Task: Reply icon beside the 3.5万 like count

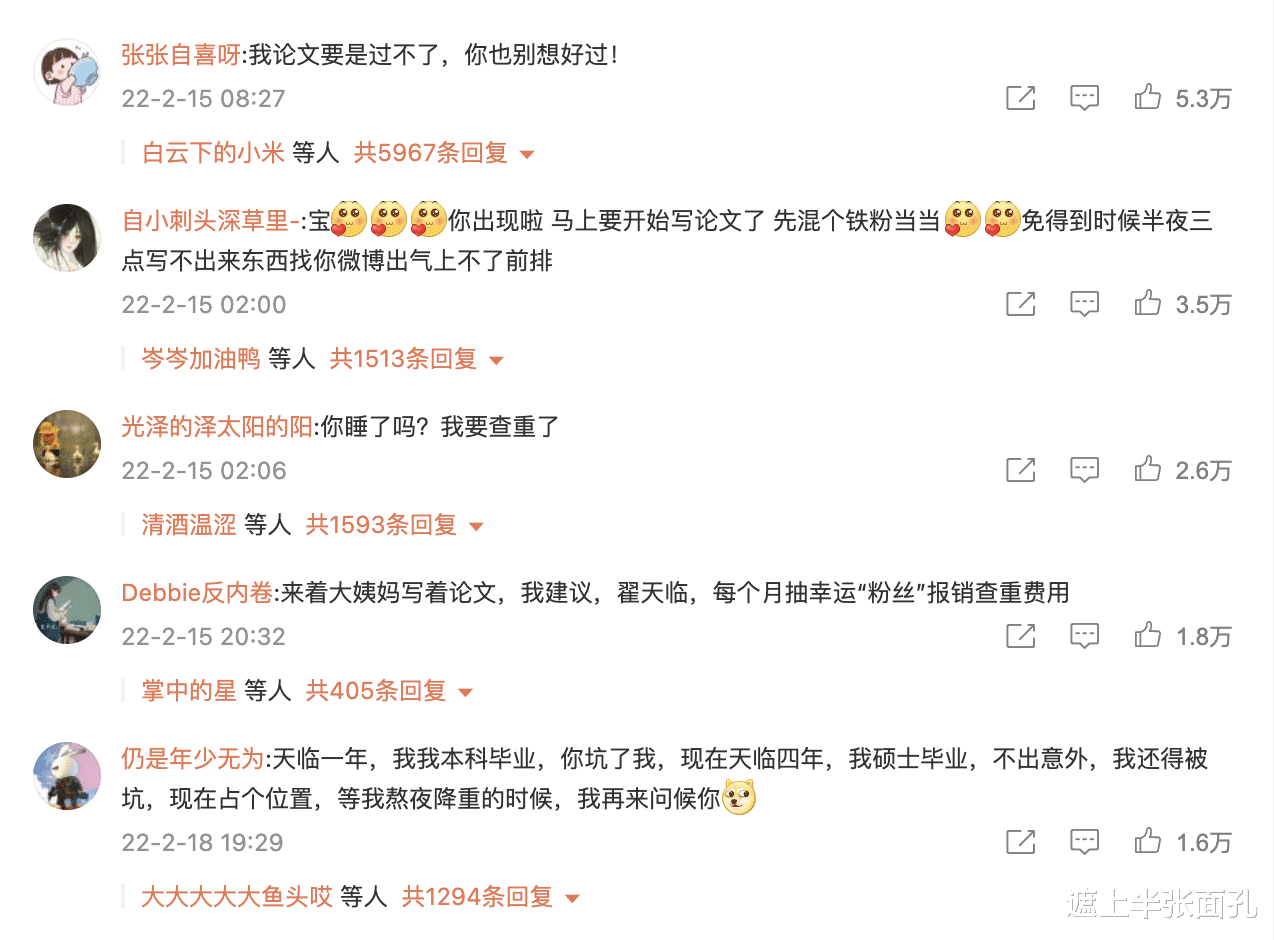Action: click(1084, 304)
